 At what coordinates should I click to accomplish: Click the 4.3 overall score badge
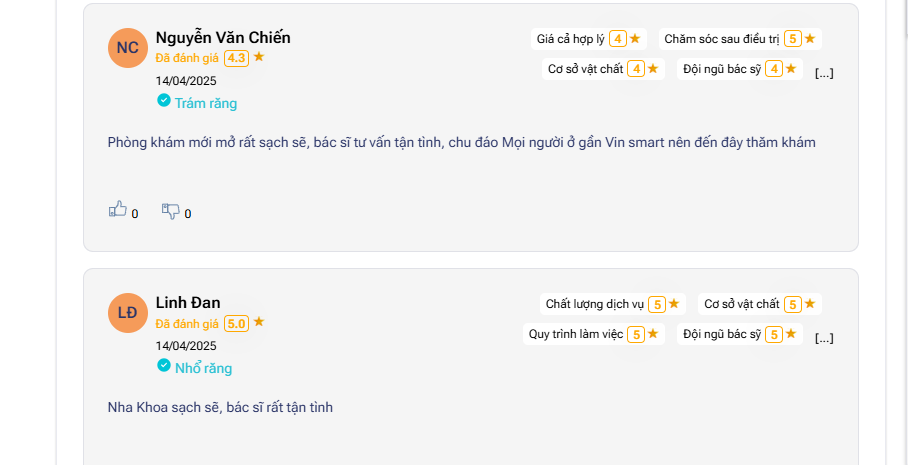[237, 58]
